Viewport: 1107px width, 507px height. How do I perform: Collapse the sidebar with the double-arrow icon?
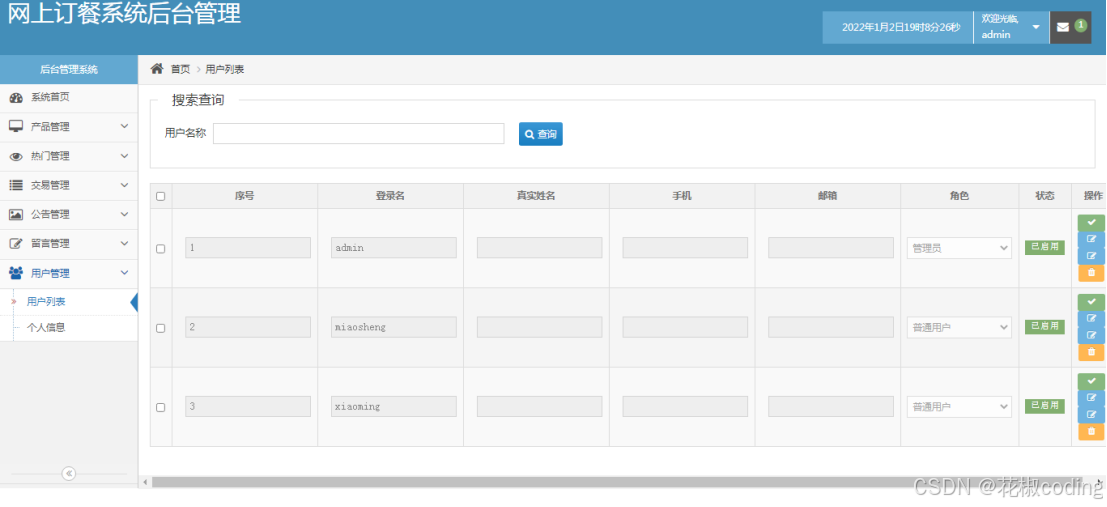(68, 473)
